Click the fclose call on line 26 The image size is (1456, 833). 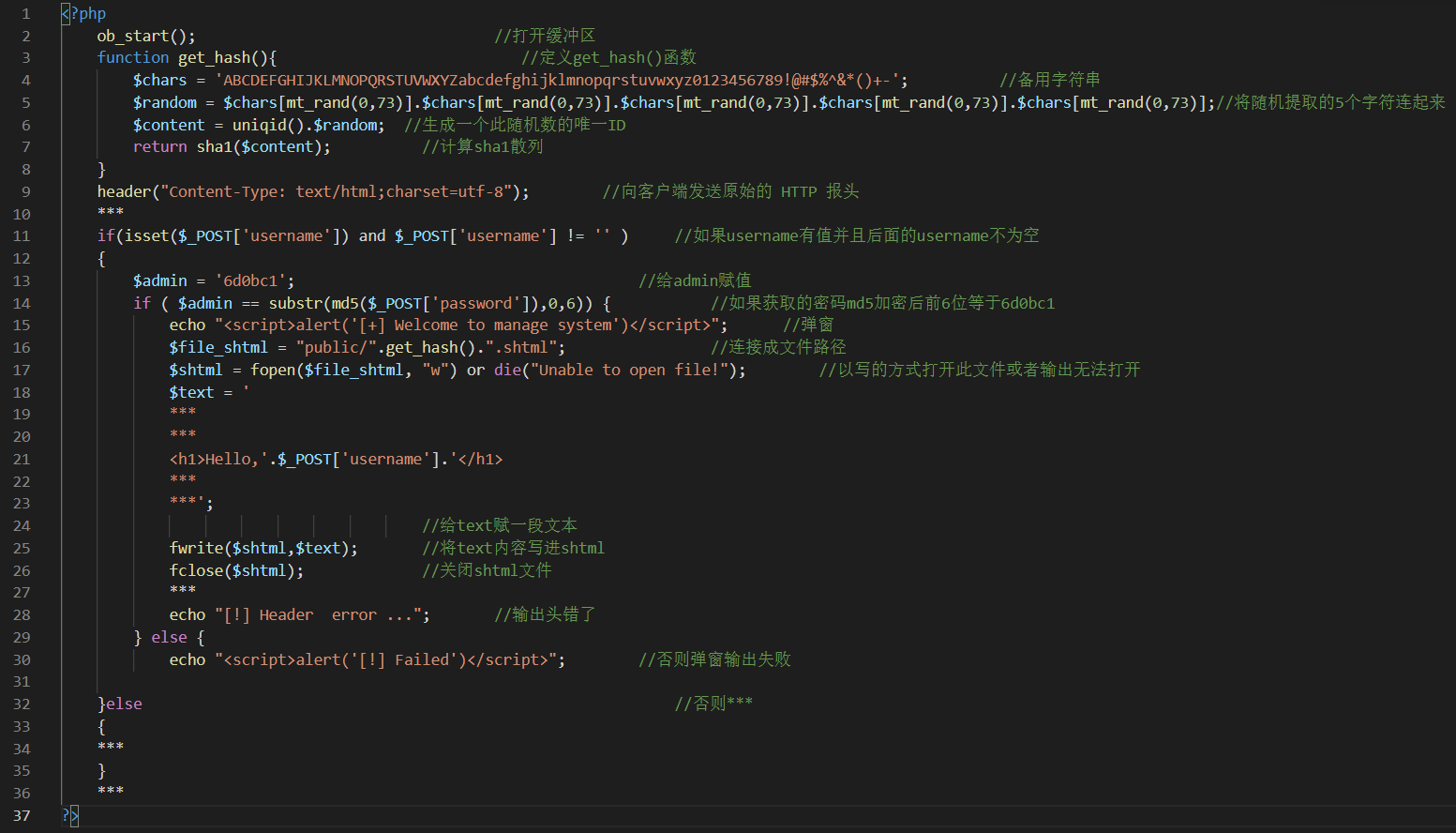pyautogui.click(x=197, y=569)
